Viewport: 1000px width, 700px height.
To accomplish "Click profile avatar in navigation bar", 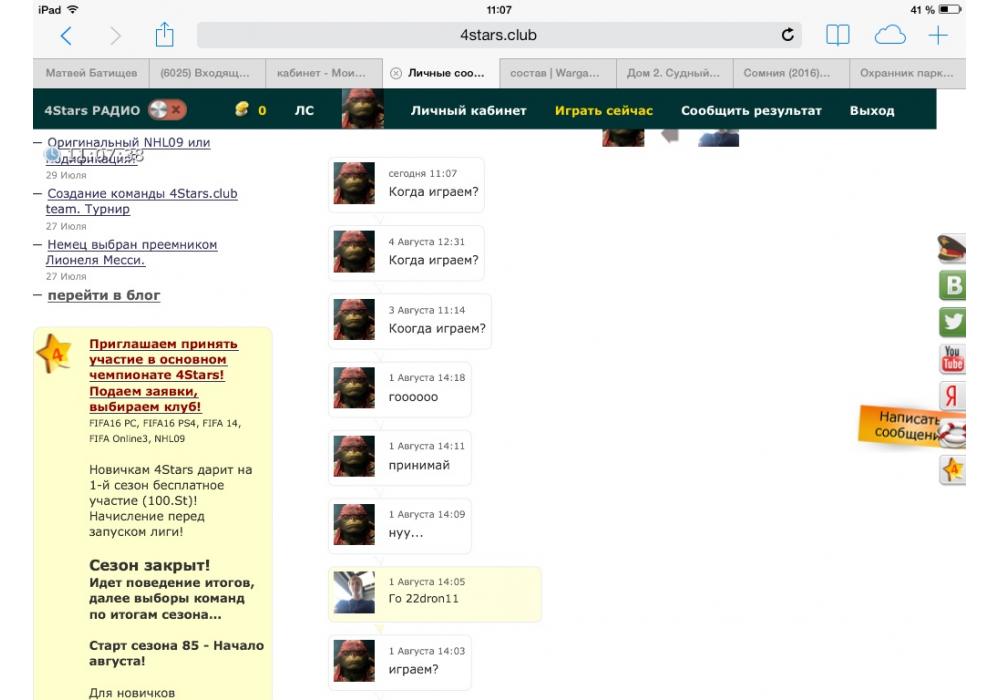I will (363, 108).
